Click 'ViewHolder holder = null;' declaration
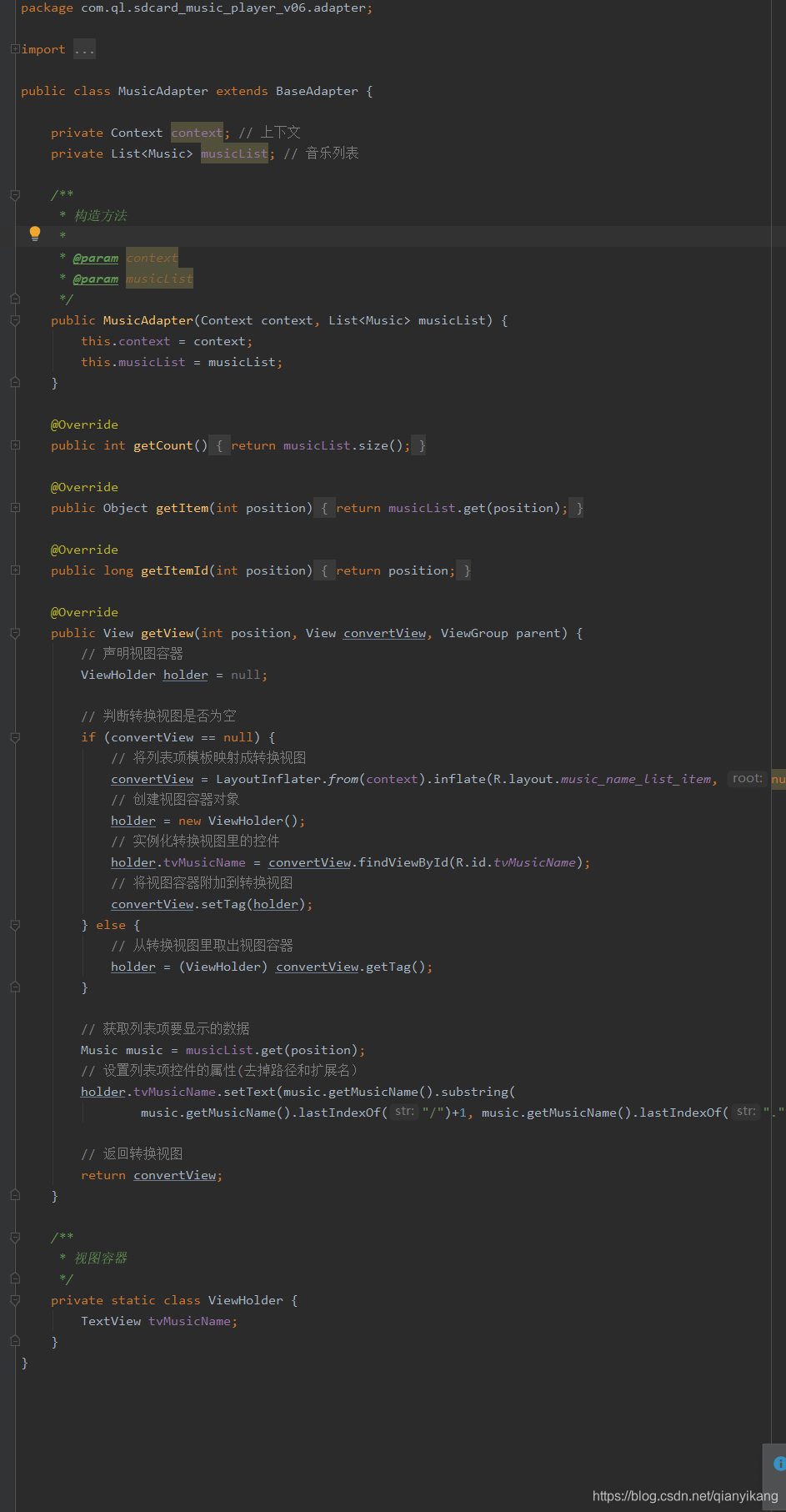The image size is (786, 1512). pos(174,675)
